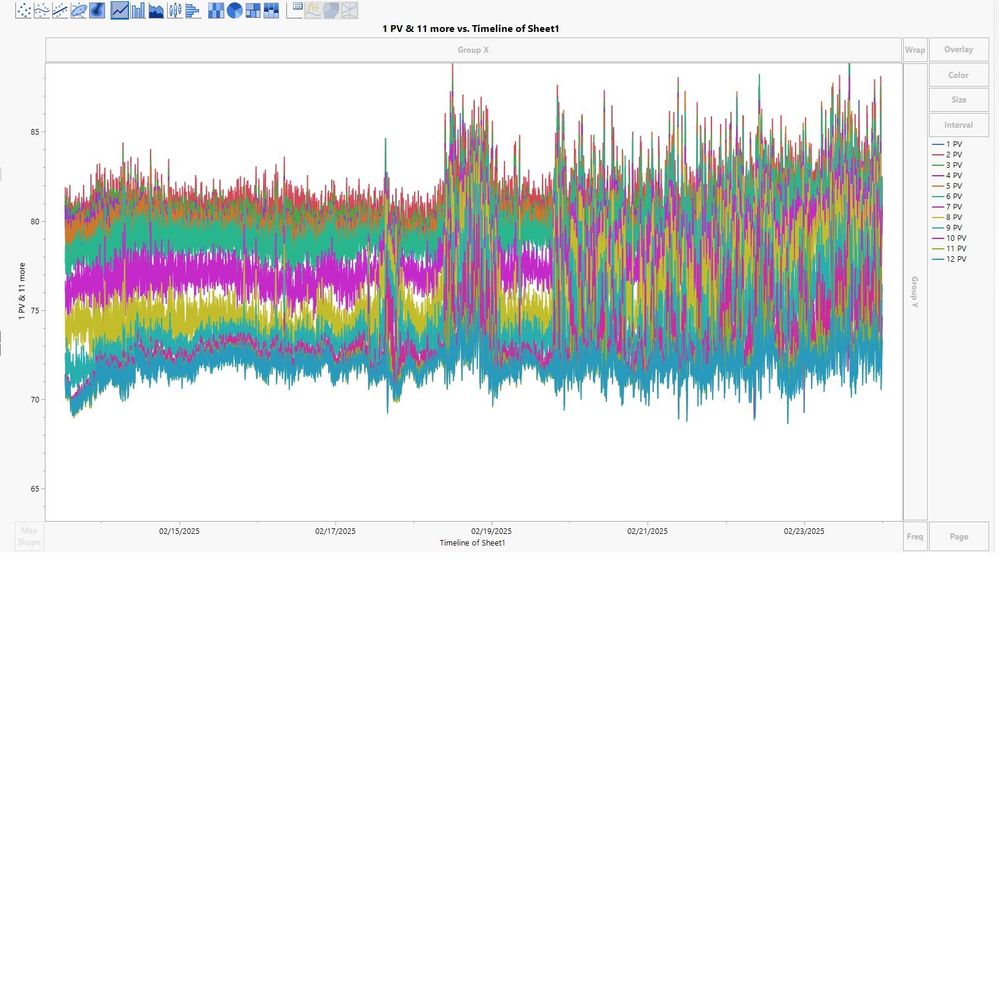
Task: Pick the Ellipse element icon
Action: [79, 11]
